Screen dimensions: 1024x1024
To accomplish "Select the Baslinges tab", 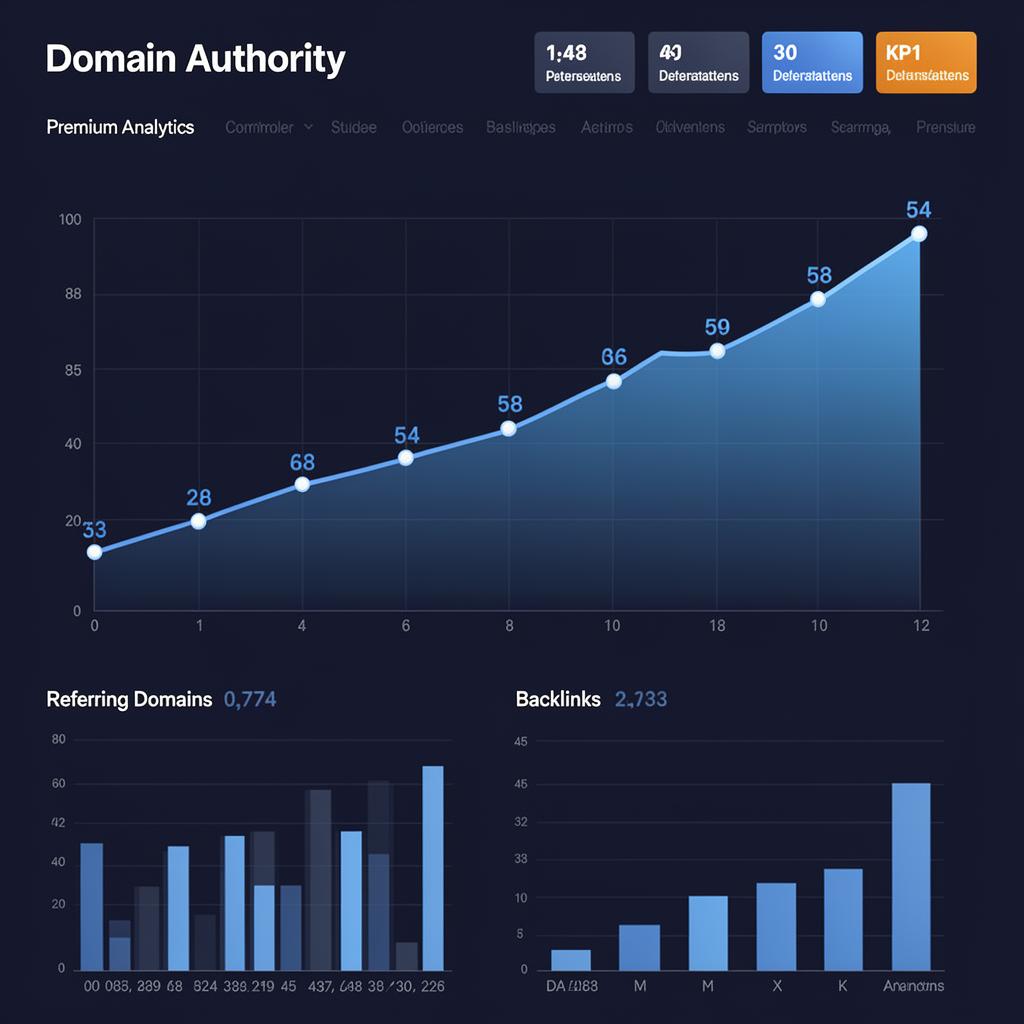I will [520, 127].
